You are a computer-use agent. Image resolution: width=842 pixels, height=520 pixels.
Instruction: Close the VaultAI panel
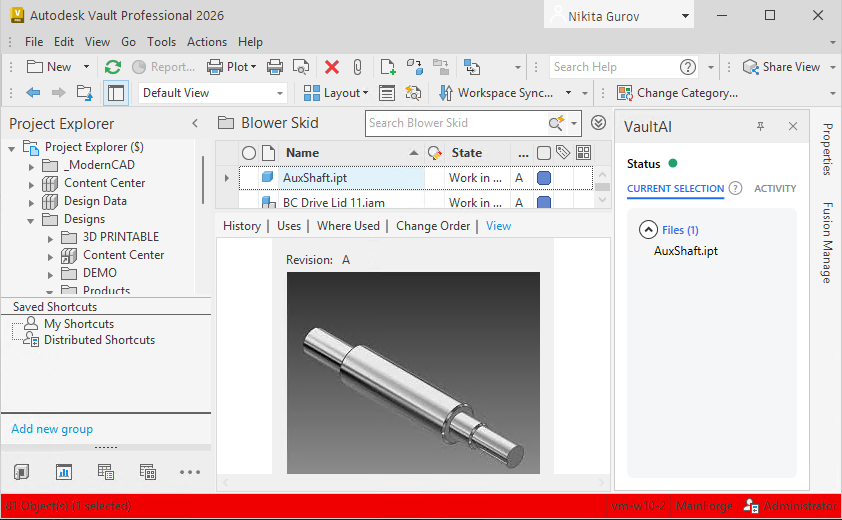(793, 126)
